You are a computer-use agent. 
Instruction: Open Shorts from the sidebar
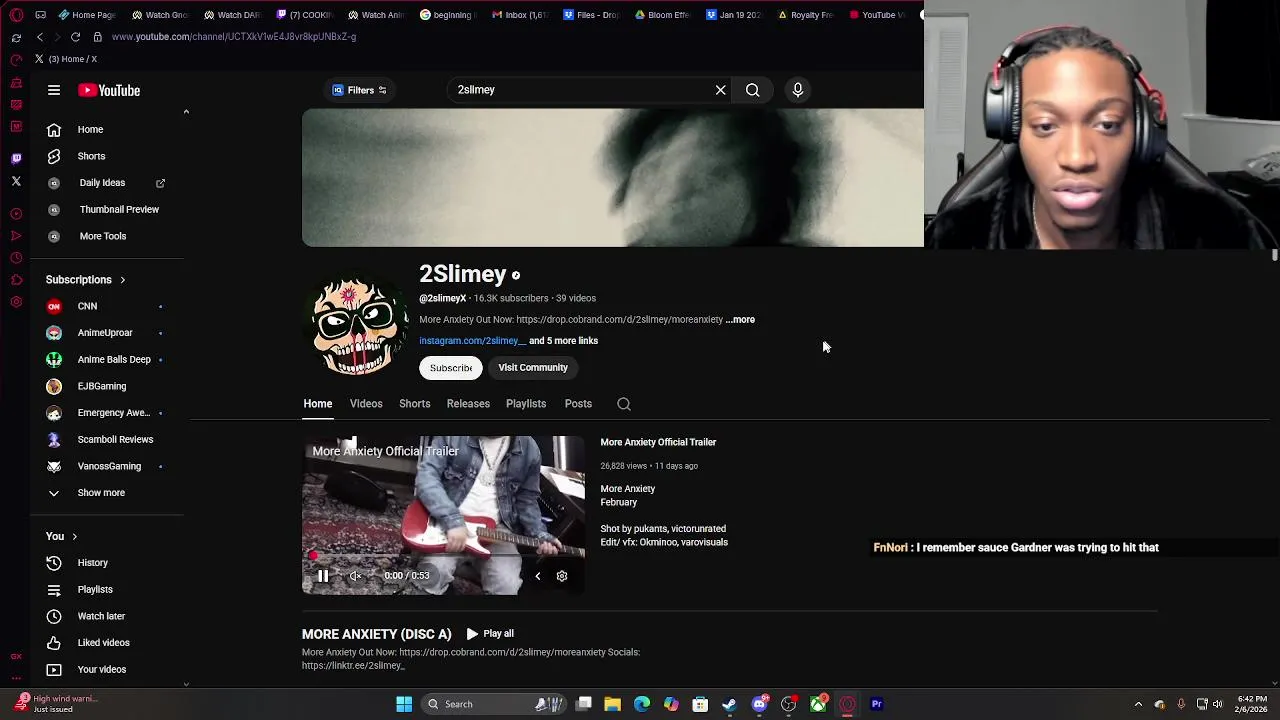click(91, 156)
